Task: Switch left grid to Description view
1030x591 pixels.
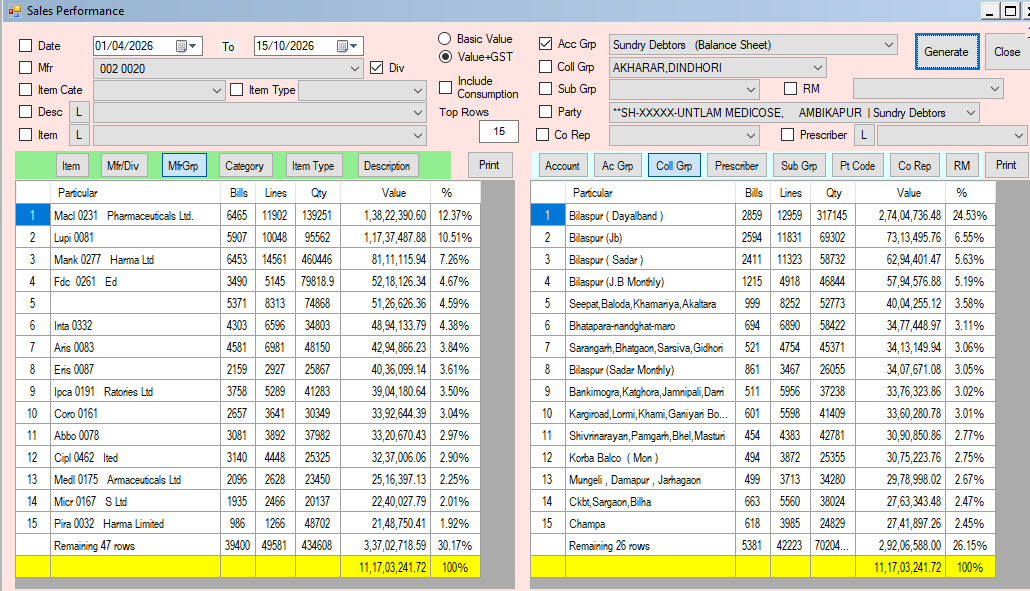Action: 387,165
